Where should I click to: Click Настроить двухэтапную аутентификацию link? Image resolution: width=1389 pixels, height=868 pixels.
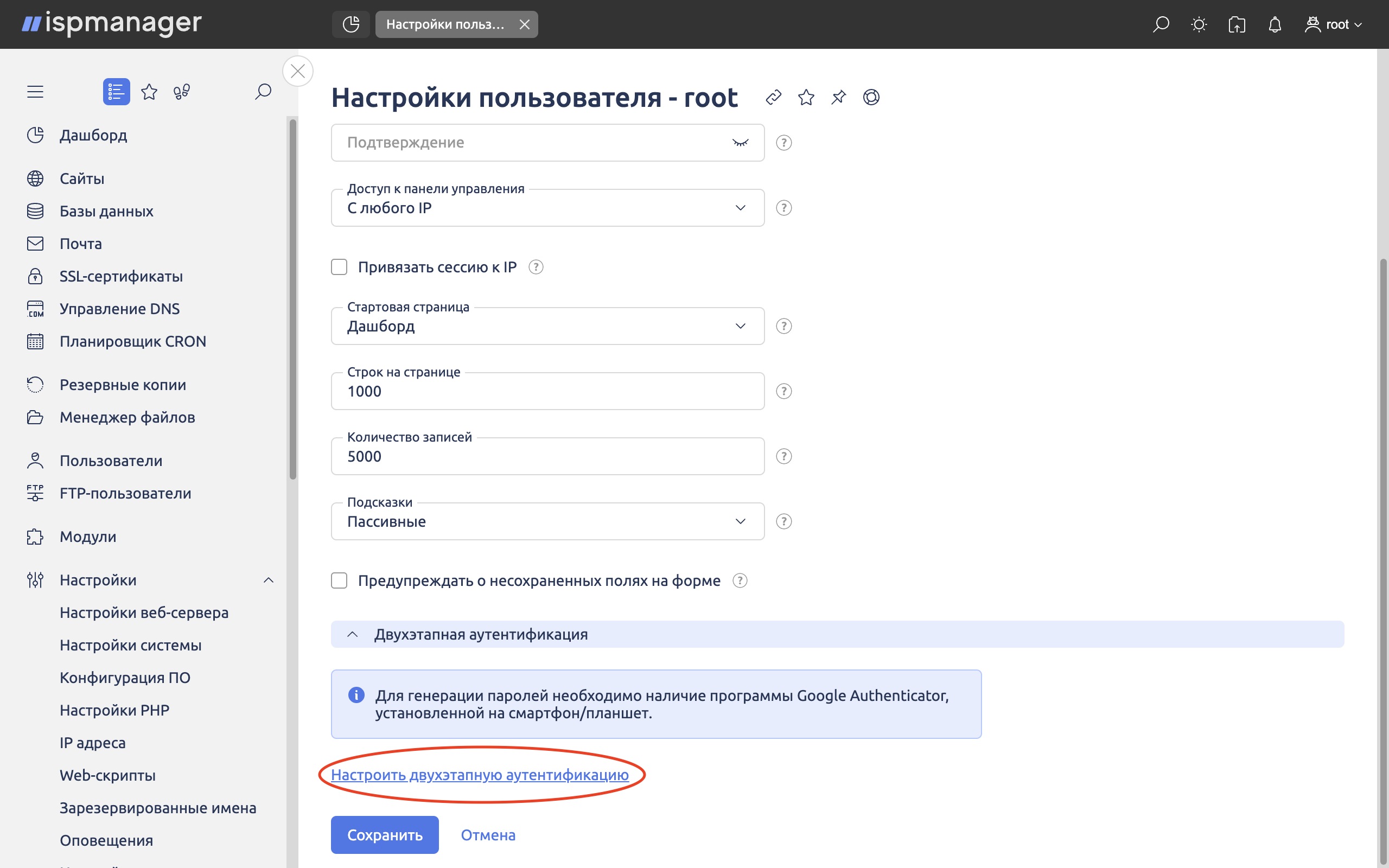pos(480,775)
